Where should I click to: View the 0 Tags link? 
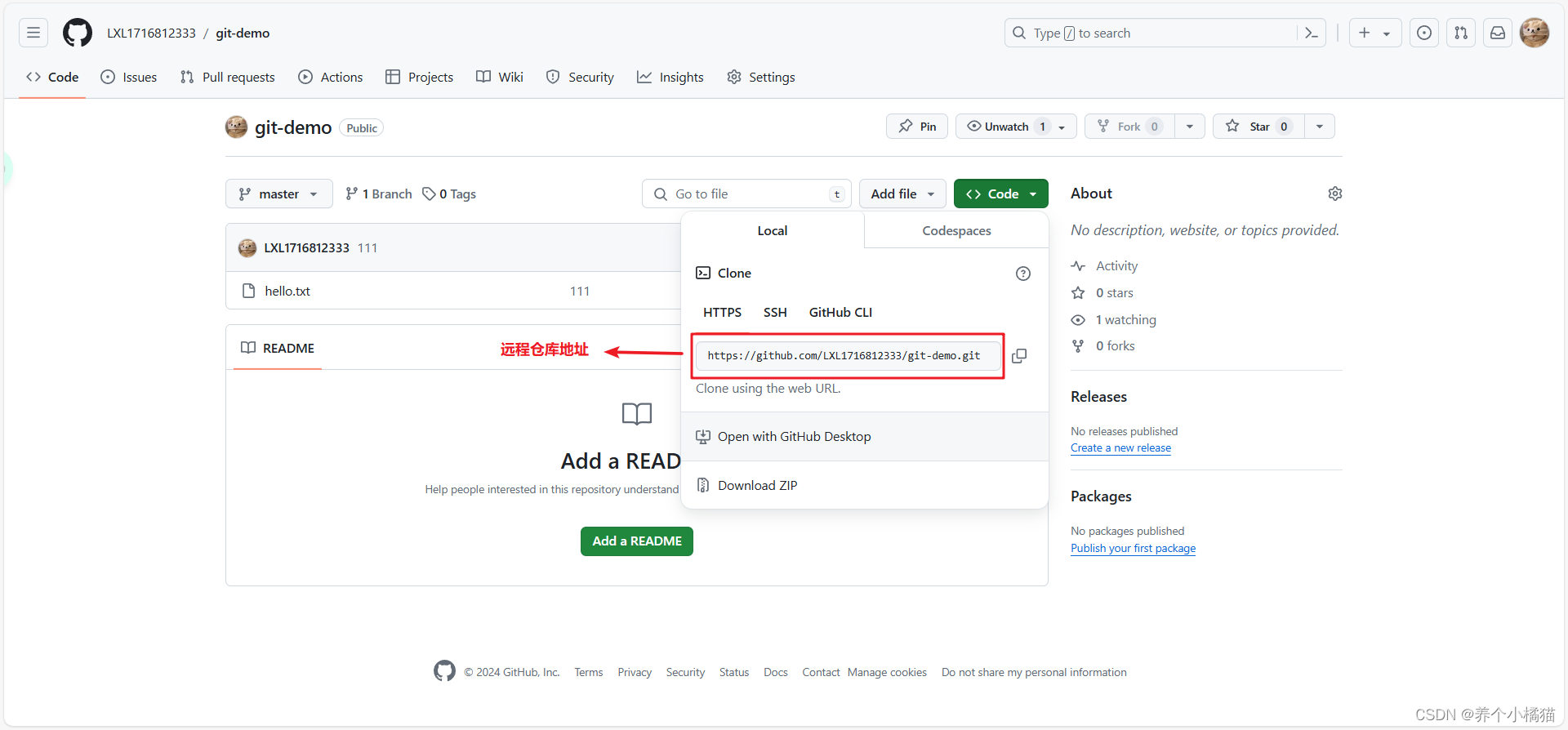[449, 194]
